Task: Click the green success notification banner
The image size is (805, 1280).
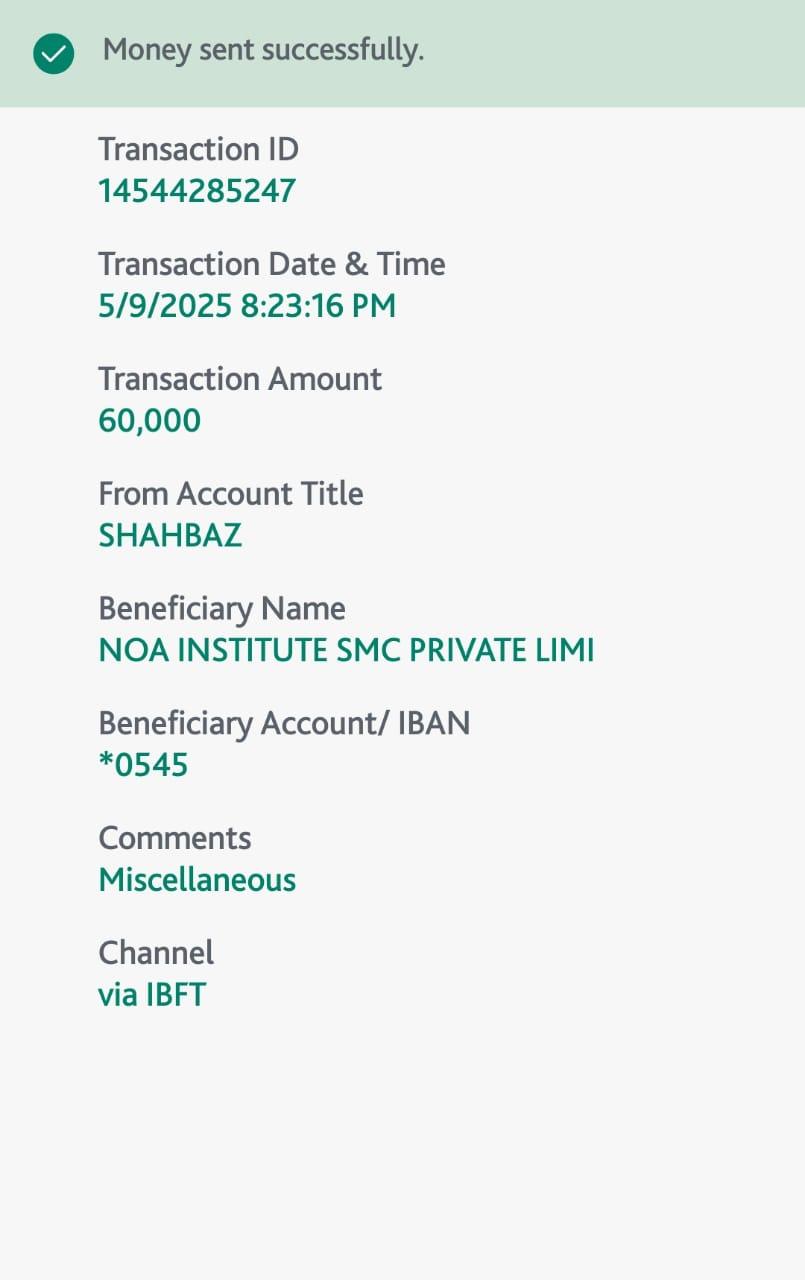Action: point(600,54)
